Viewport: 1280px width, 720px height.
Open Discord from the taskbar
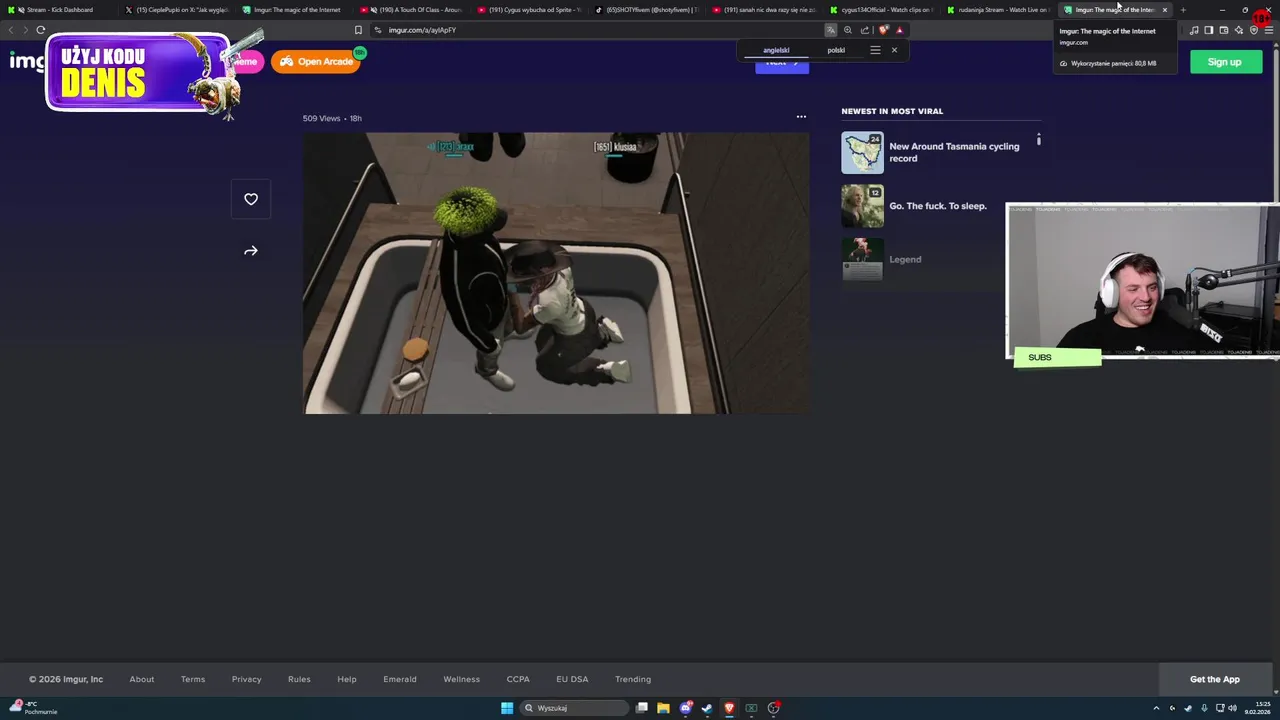tap(686, 708)
